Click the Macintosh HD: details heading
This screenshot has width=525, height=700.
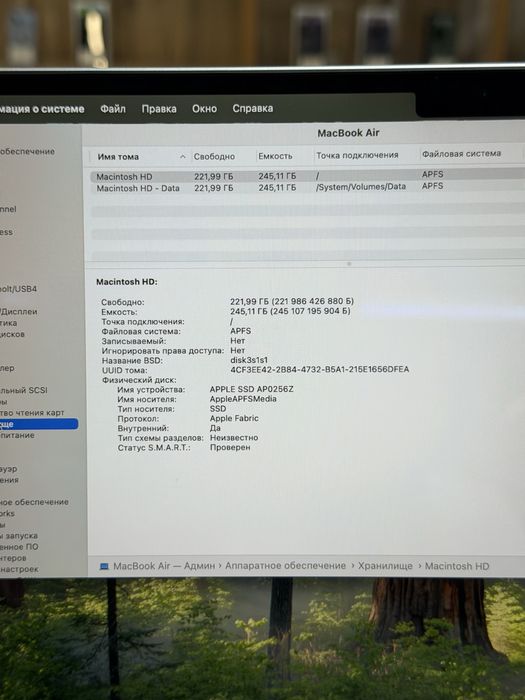pos(127,282)
